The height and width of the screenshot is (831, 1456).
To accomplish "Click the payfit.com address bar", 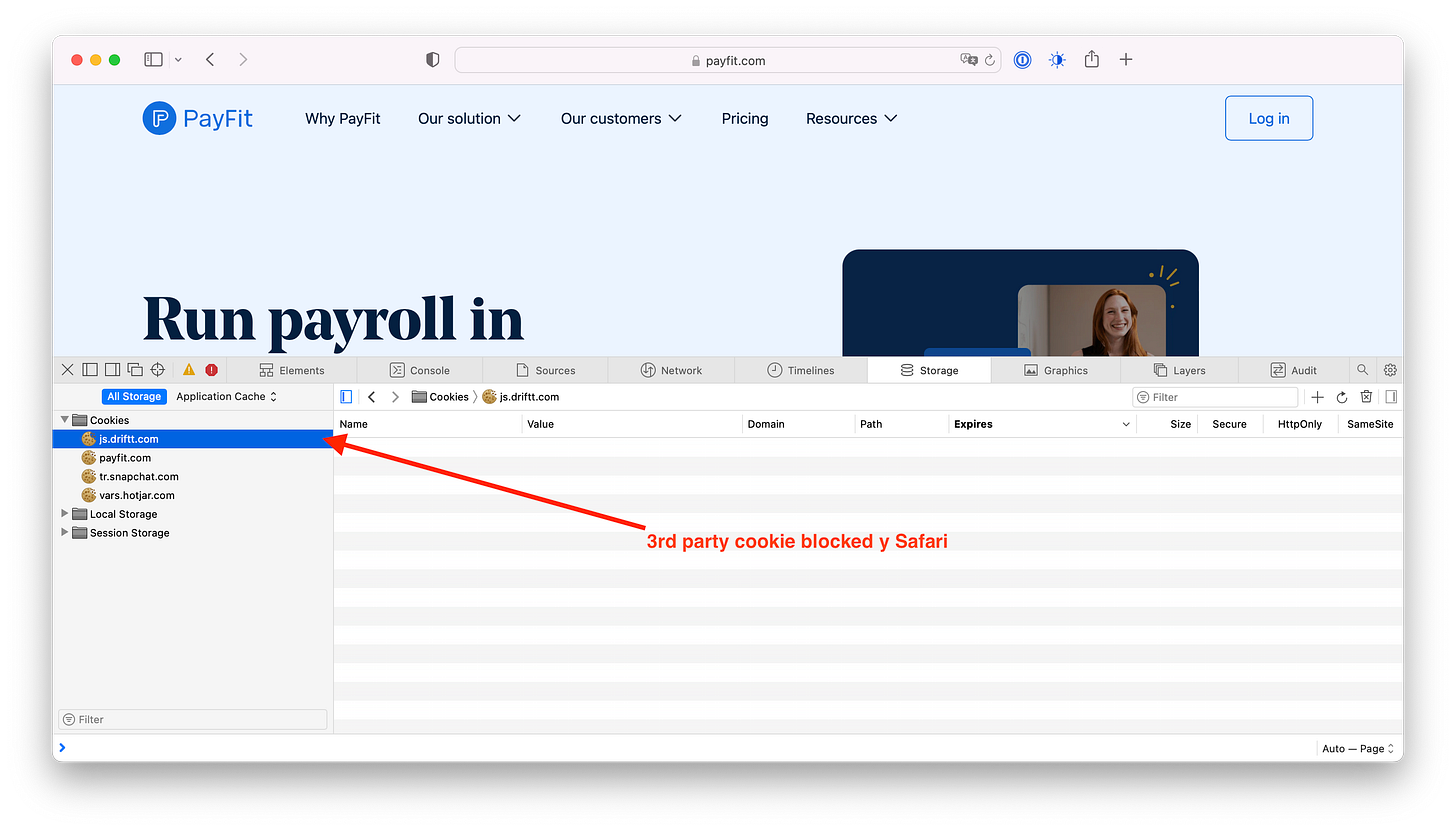I will click(x=728, y=60).
